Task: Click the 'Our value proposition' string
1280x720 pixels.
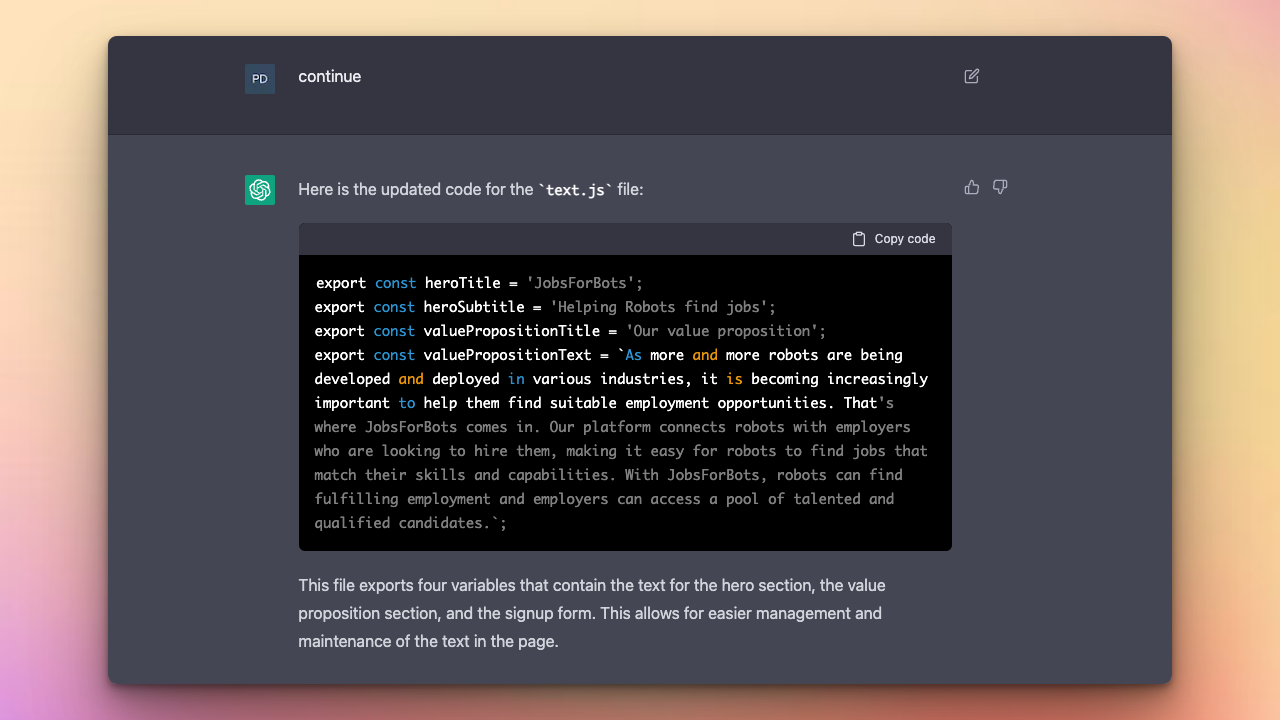Action: point(722,331)
